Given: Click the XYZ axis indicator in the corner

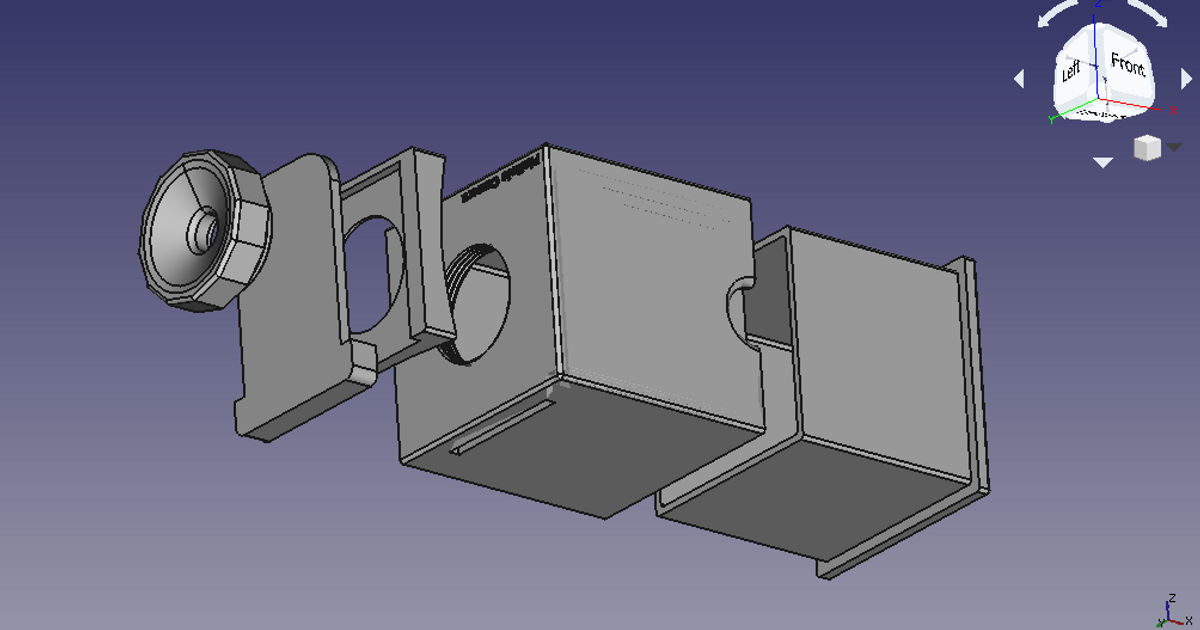Looking at the screenshot, I should coord(1170,611).
